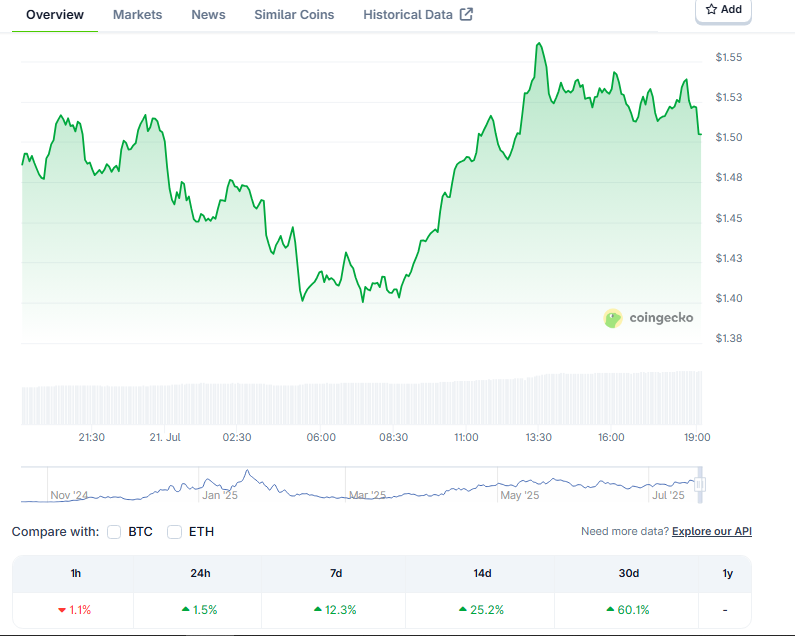795x636 pixels.
Task: Click the range navigator handle on the mini chart
Action: coord(700,484)
